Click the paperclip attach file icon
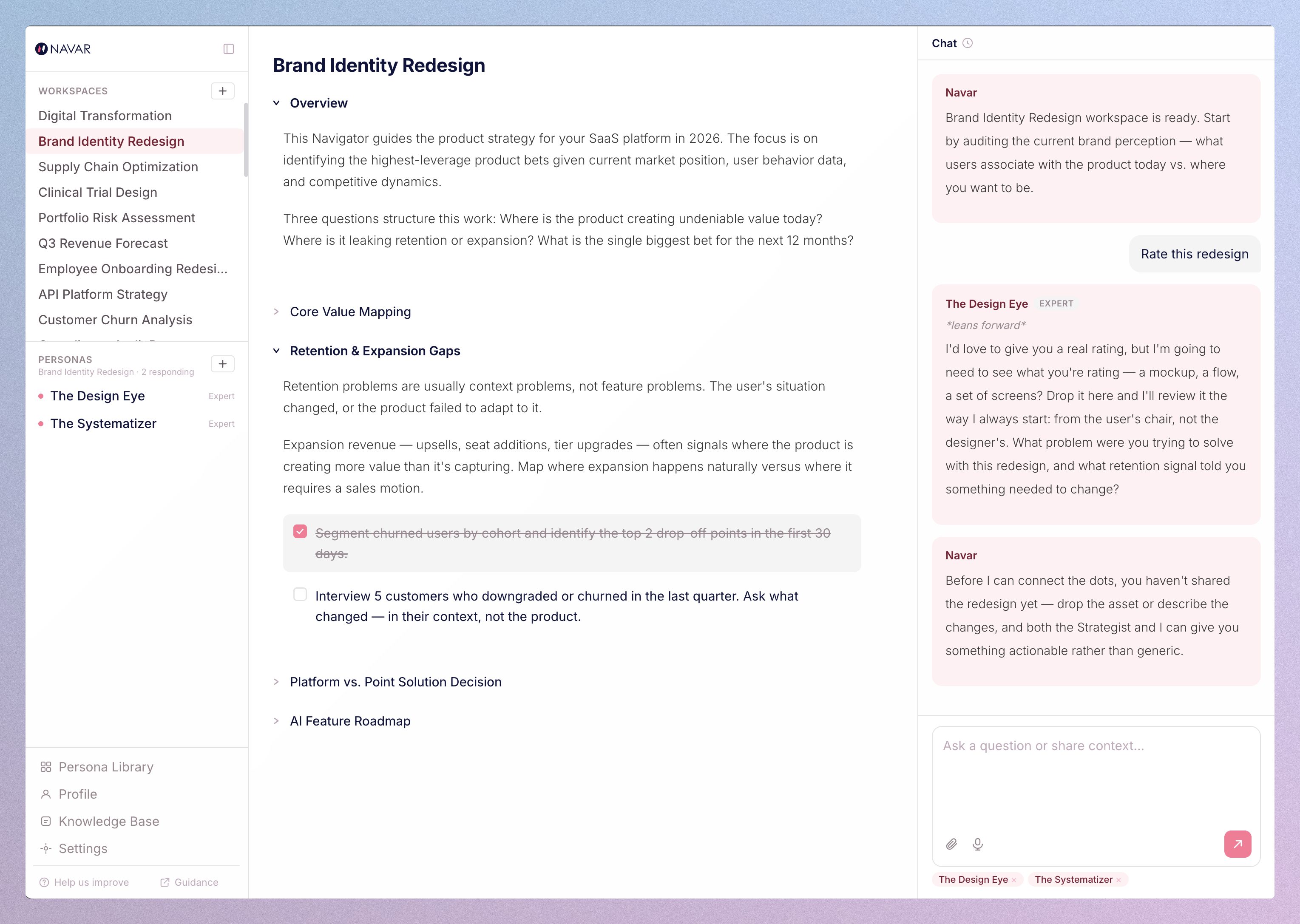This screenshot has width=1300, height=924. (951, 844)
